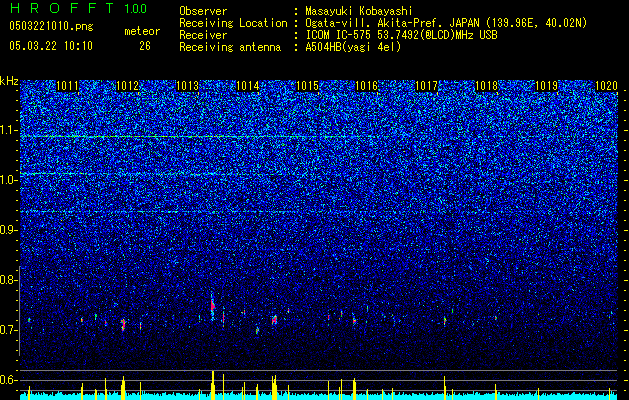Screen dimensions: 629x400
Task: Click the 1012 time marker
Action: pos(127,86)
